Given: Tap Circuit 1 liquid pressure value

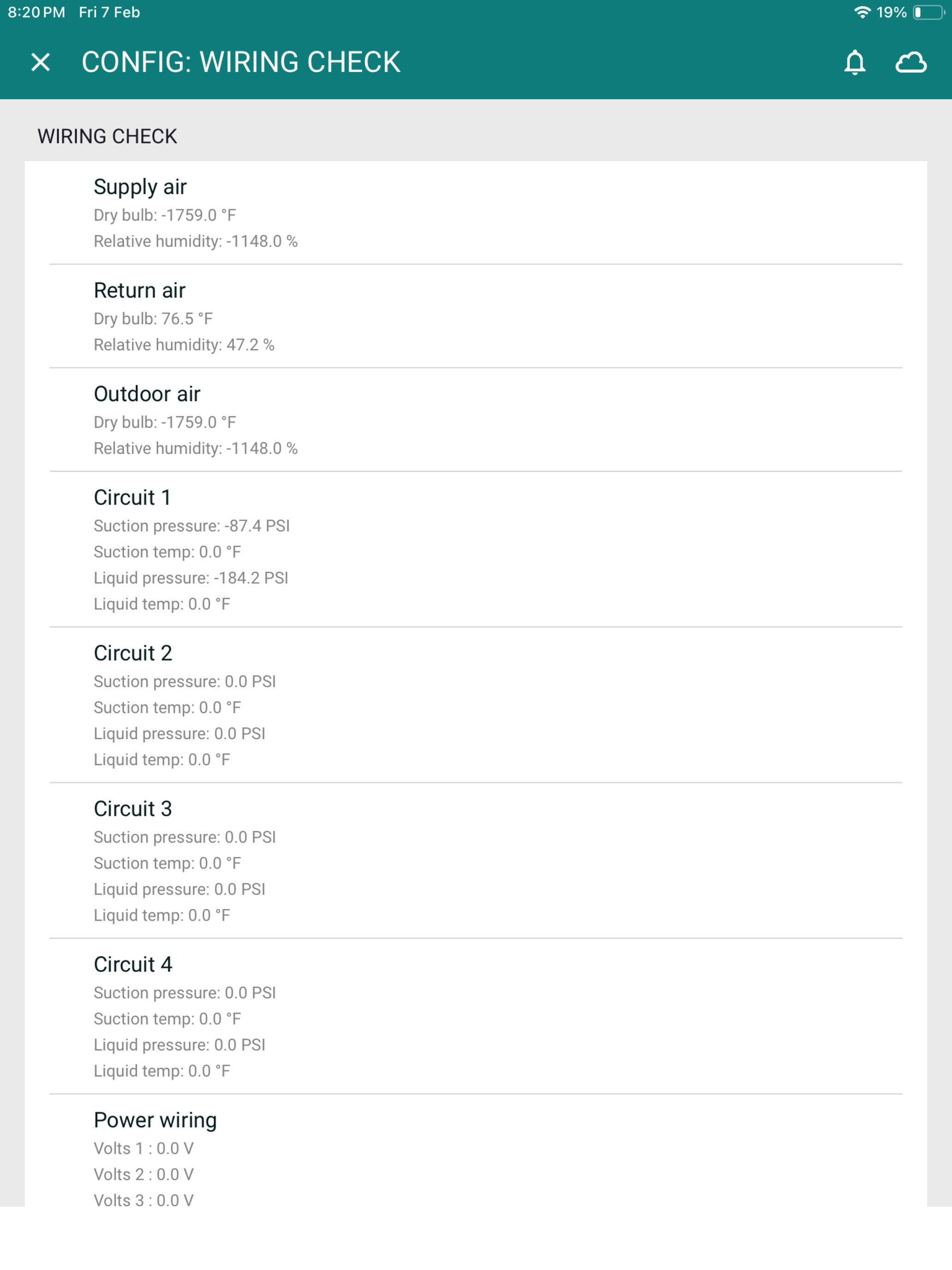Looking at the screenshot, I should click(191, 578).
